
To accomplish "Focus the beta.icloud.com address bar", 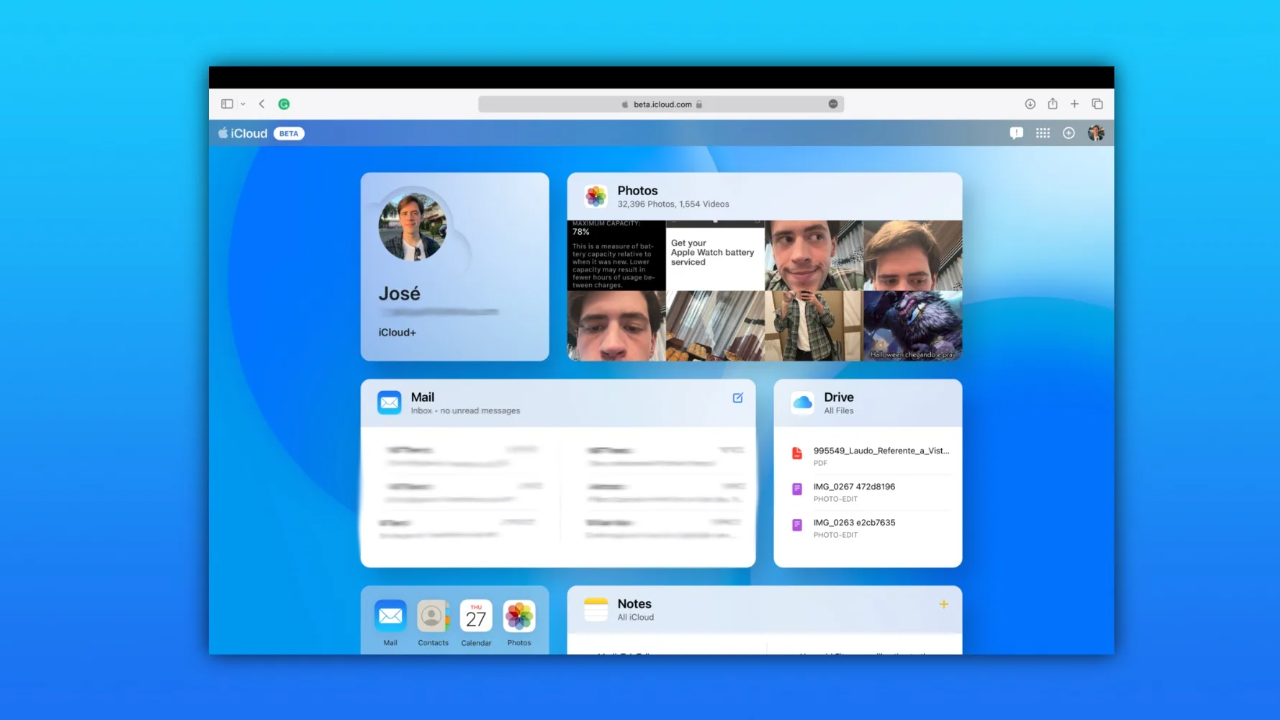I will (x=661, y=104).
